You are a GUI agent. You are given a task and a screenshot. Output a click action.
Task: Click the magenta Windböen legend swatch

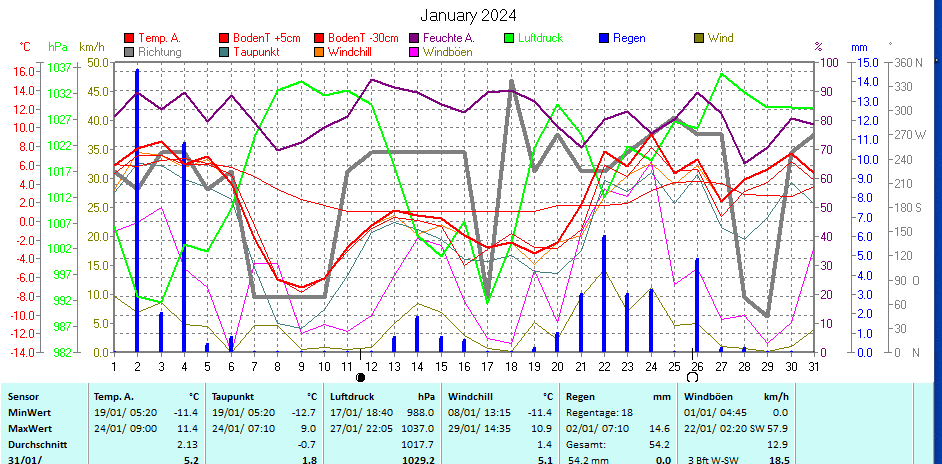pos(414,52)
